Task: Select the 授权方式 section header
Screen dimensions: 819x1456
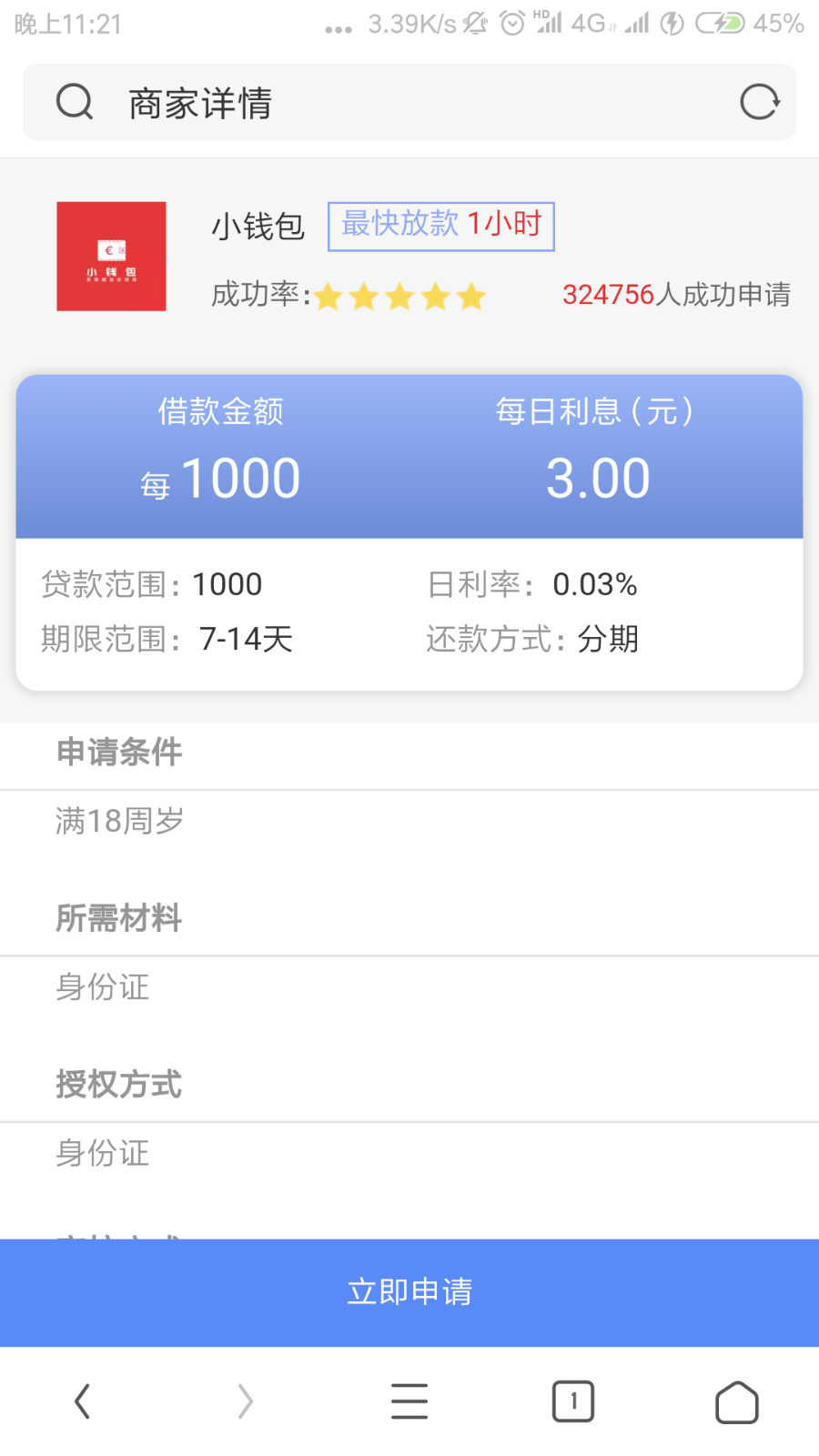Action: pyautogui.click(x=119, y=1085)
